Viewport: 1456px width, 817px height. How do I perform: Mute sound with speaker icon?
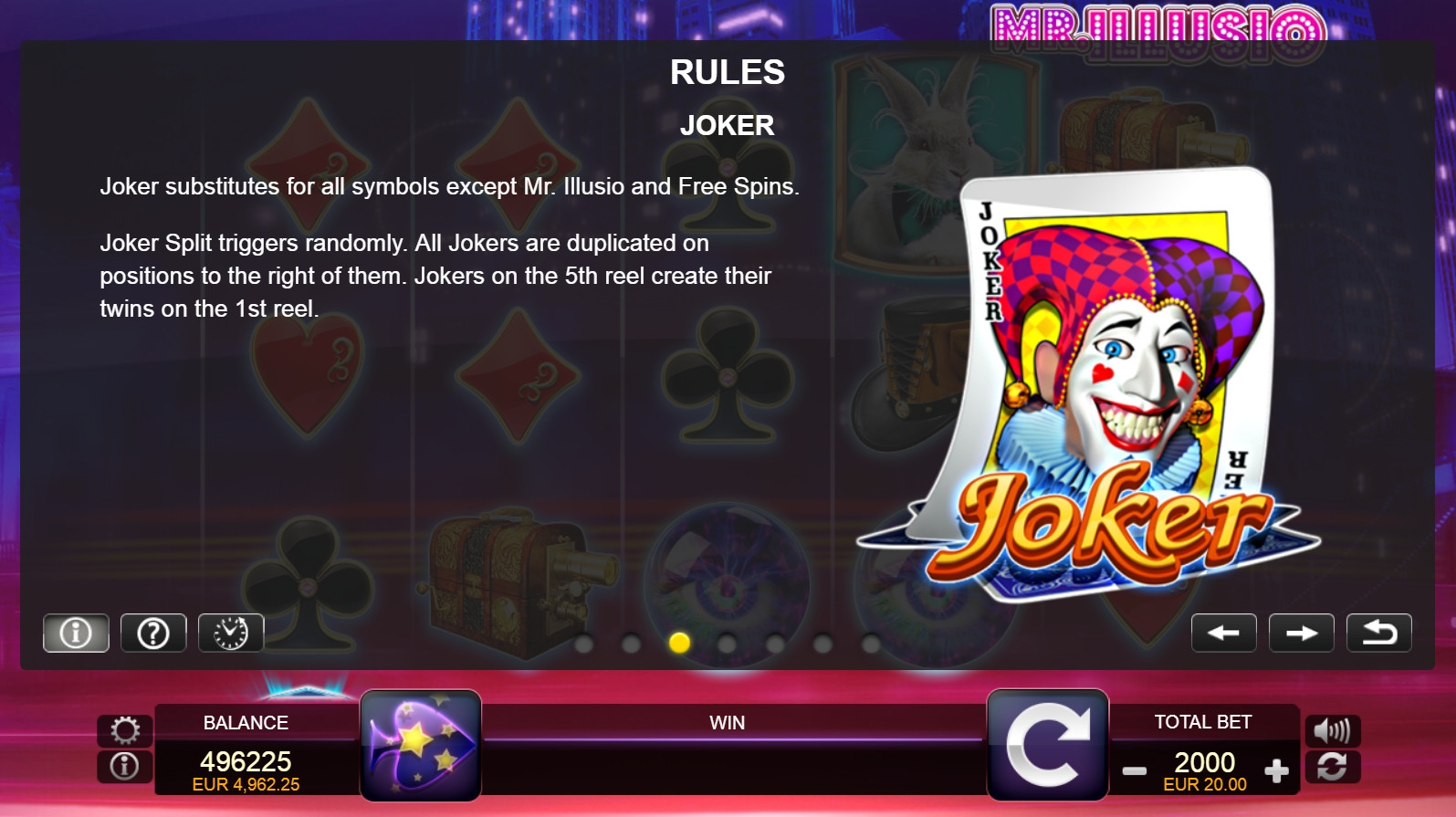click(x=1333, y=730)
